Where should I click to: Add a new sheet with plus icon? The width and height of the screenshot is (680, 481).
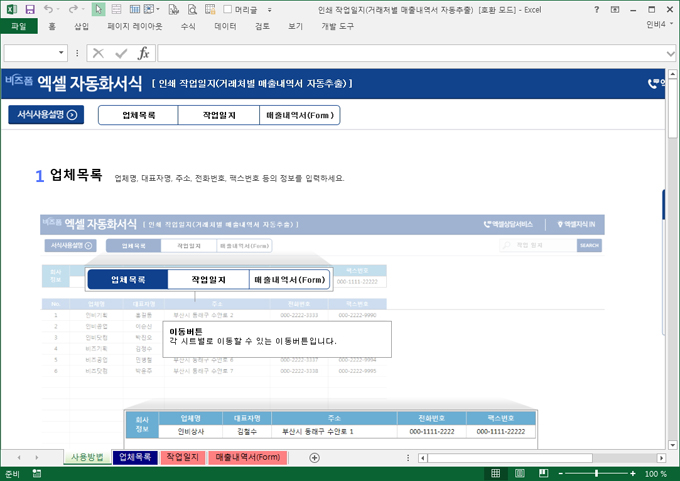(x=314, y=458)
